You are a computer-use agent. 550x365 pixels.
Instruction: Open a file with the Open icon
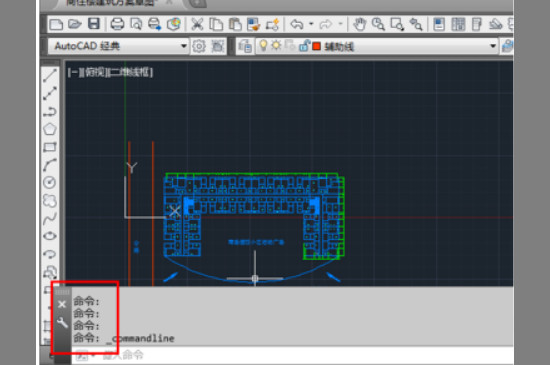pyautogui.click(x=75, y=24)
